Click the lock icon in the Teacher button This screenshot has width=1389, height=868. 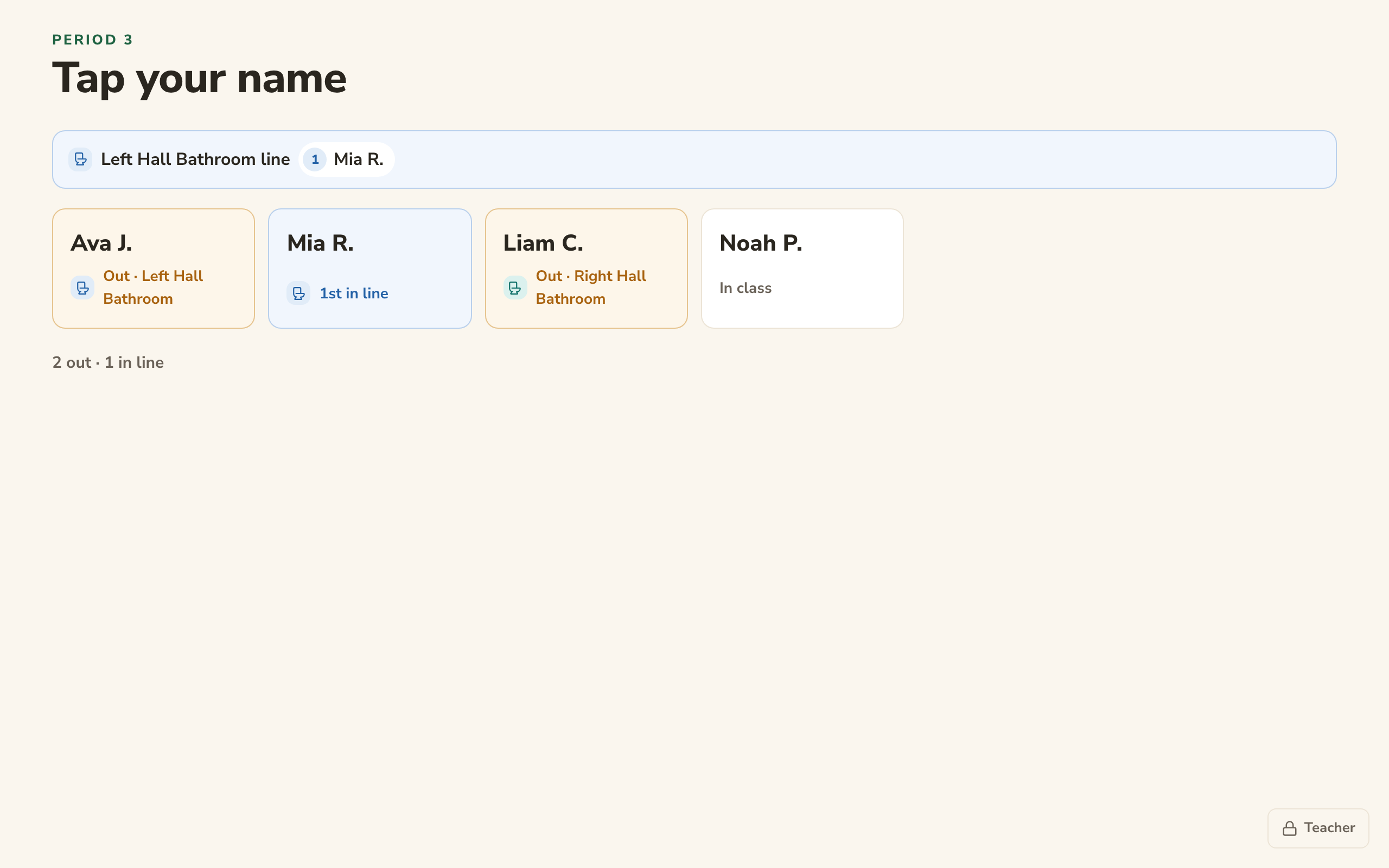click(x=1290, y=828)
